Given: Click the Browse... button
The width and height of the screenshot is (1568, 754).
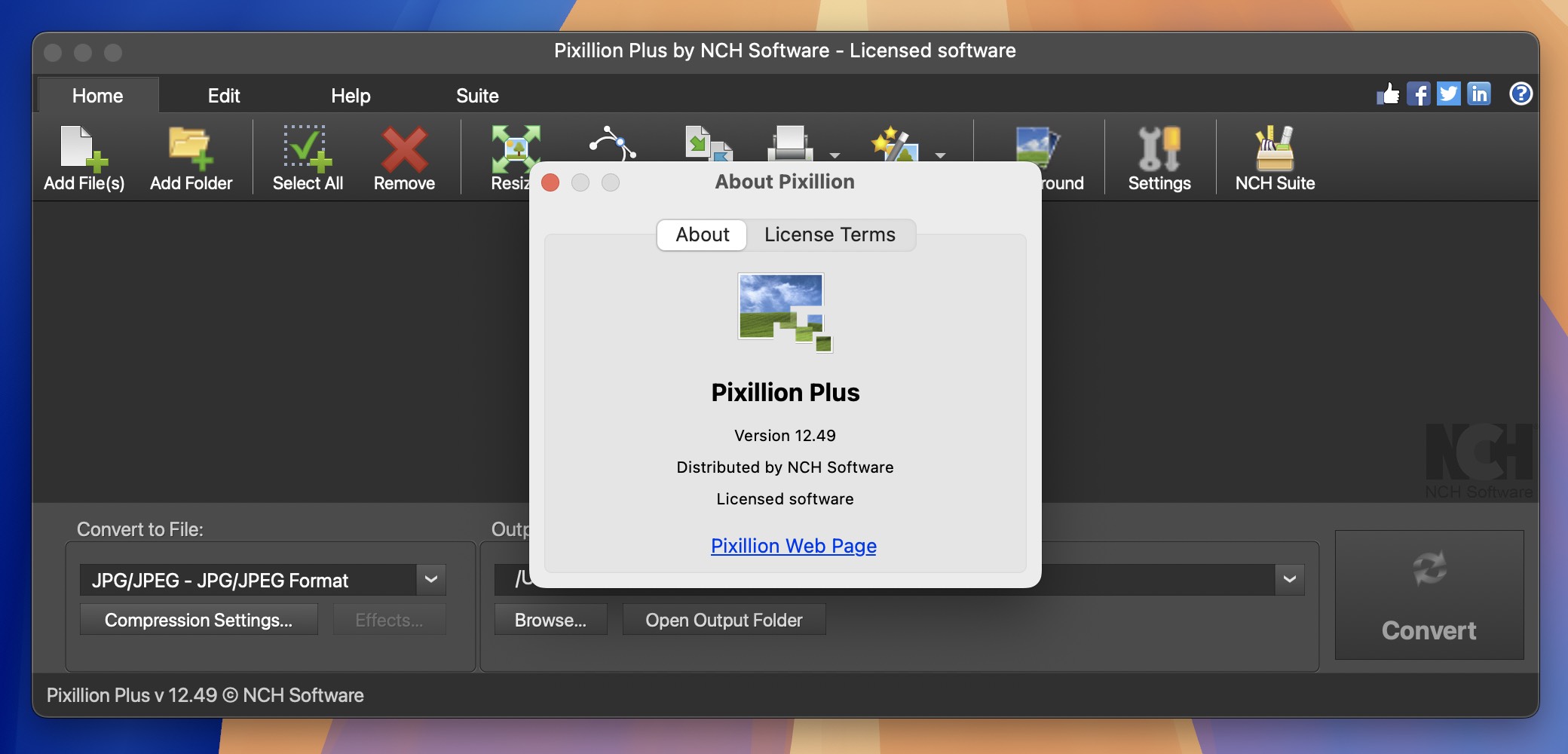Looking at the screenshot, I should (x=550, y=620).
